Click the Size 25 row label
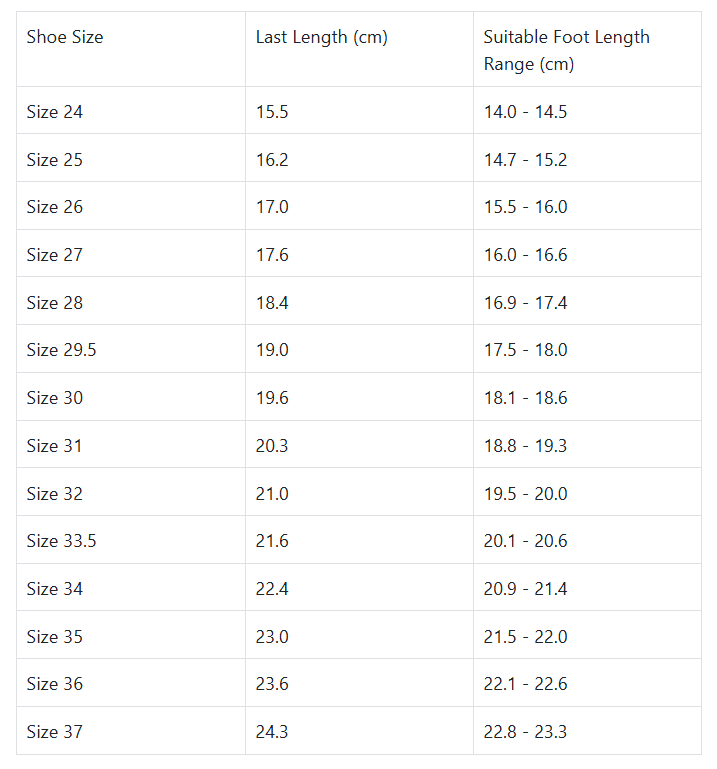Screen dimensions: 717x769 pyautogui.click(x=55, y=160)
